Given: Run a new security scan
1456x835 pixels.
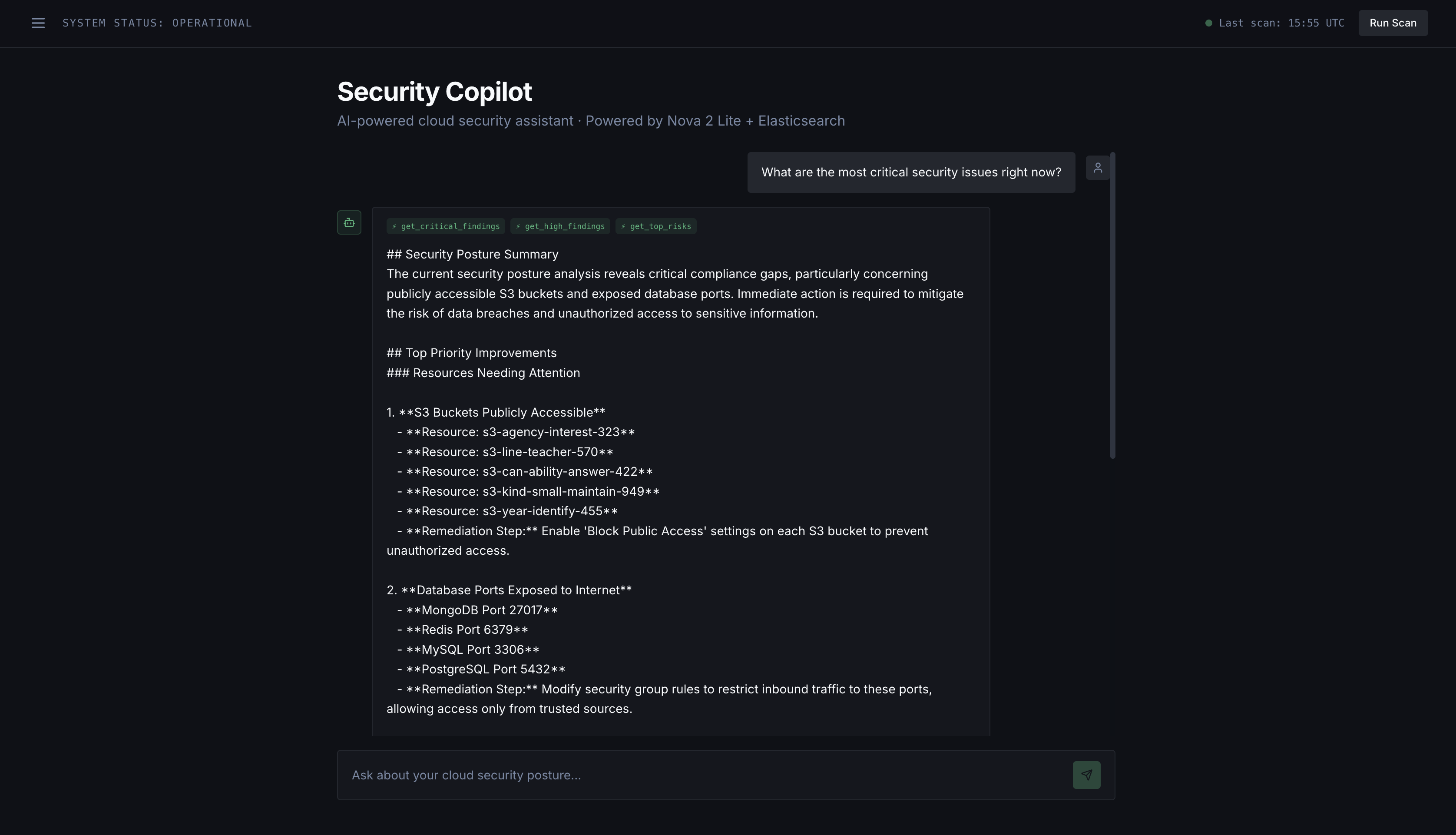Looking at the screenshot, I should [x=1393, y=23].
